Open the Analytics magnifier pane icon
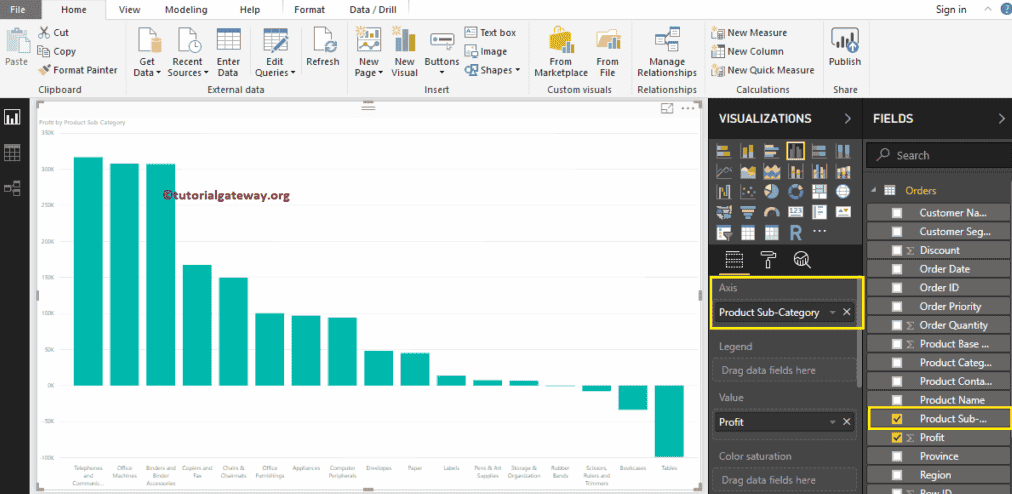1012x494 pixels. (801, 260)
